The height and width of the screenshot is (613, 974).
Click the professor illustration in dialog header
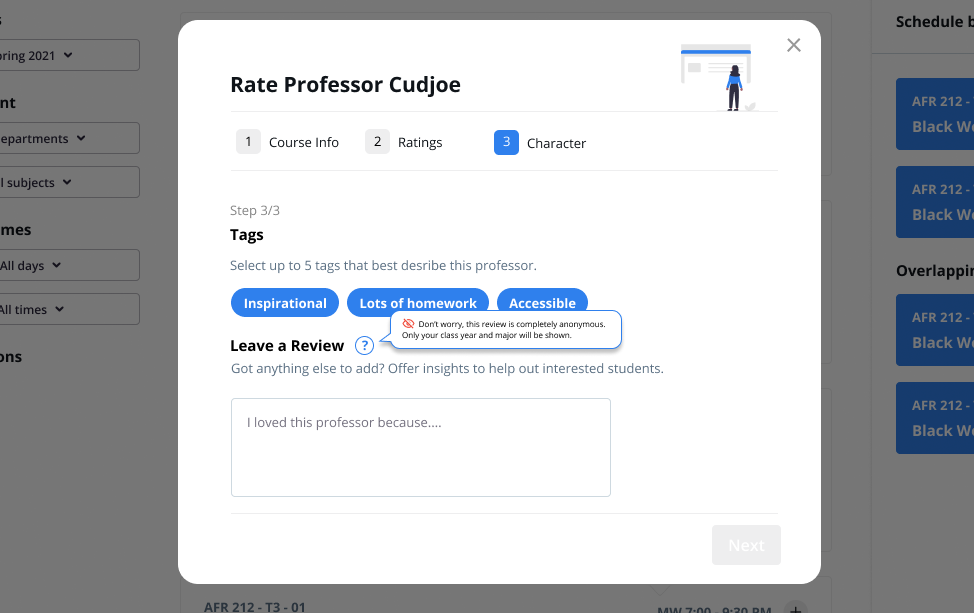pyautogui.click(x=719, y=78)
